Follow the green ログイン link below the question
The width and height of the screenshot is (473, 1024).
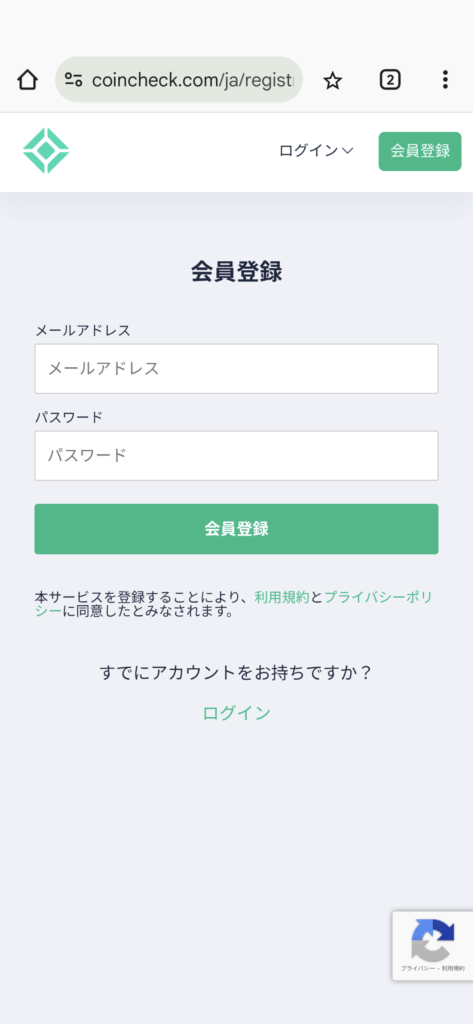tap(236, 713)
